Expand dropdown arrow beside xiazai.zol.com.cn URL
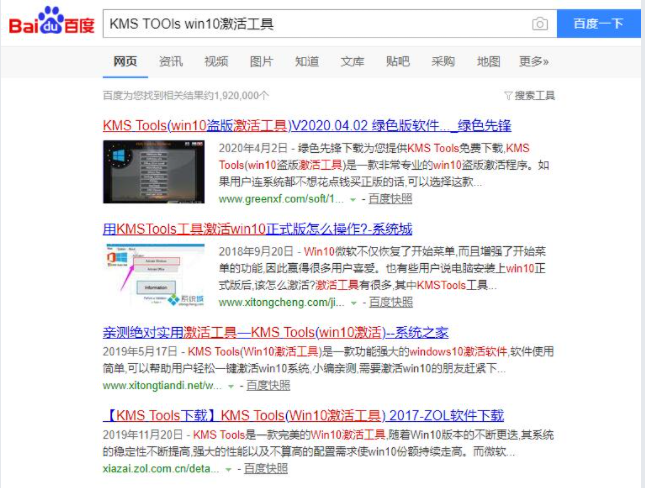This screenshot has width=645, height=488. (x=225, y=468)
